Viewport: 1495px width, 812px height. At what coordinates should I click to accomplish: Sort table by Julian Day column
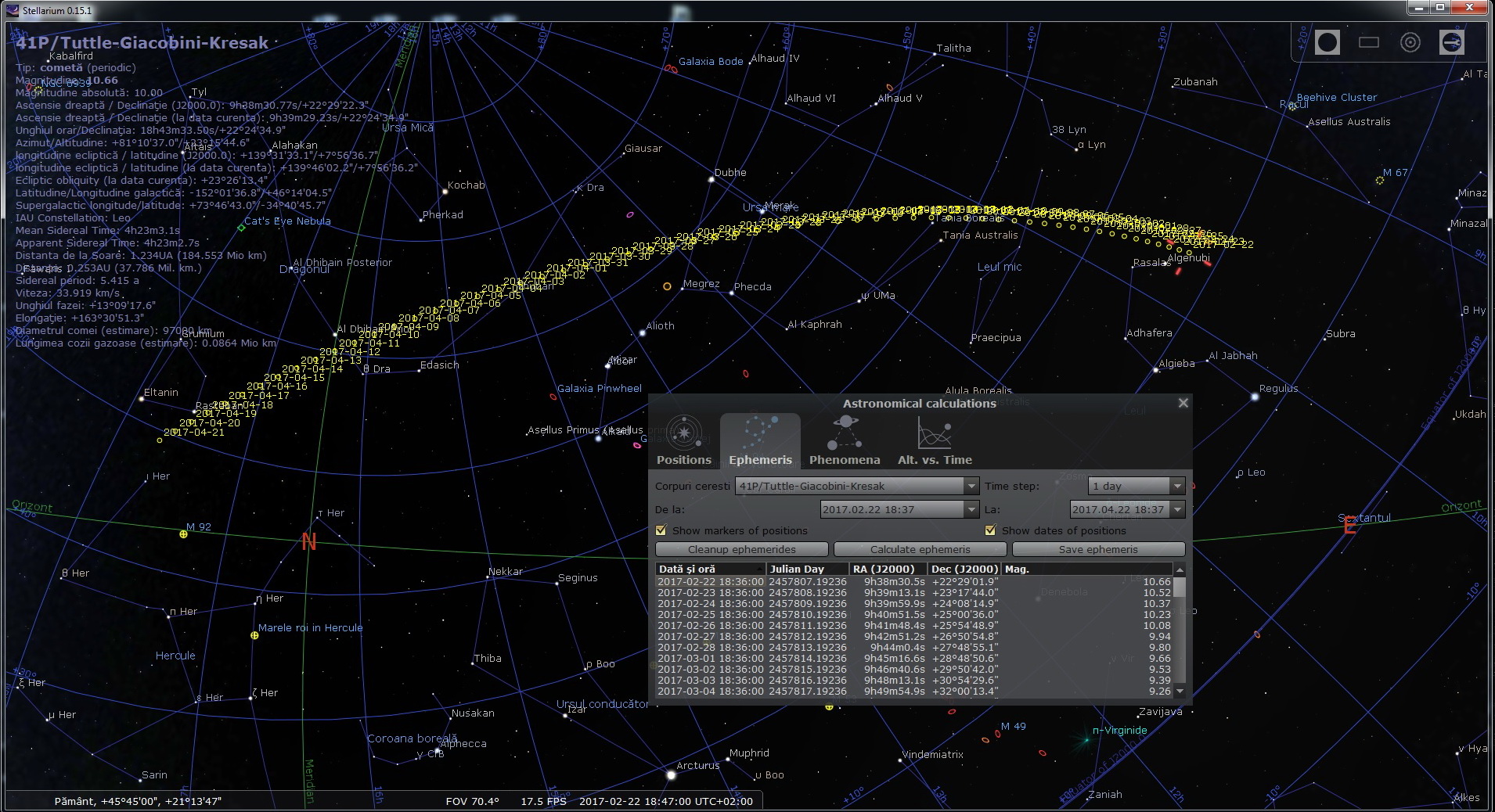pos(807,569)
